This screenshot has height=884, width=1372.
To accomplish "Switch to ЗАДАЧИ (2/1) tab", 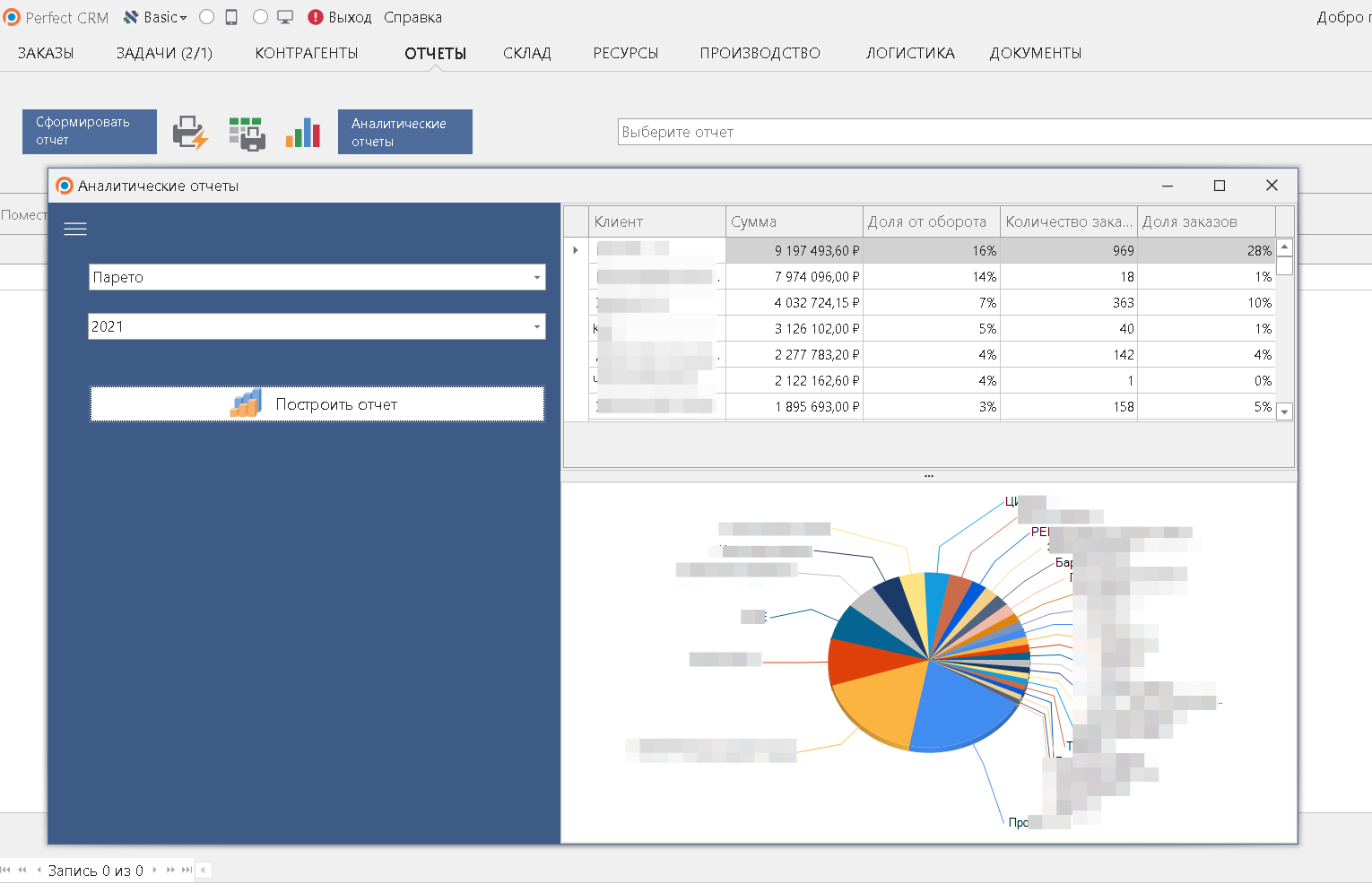I will click(x=164, y=53).
